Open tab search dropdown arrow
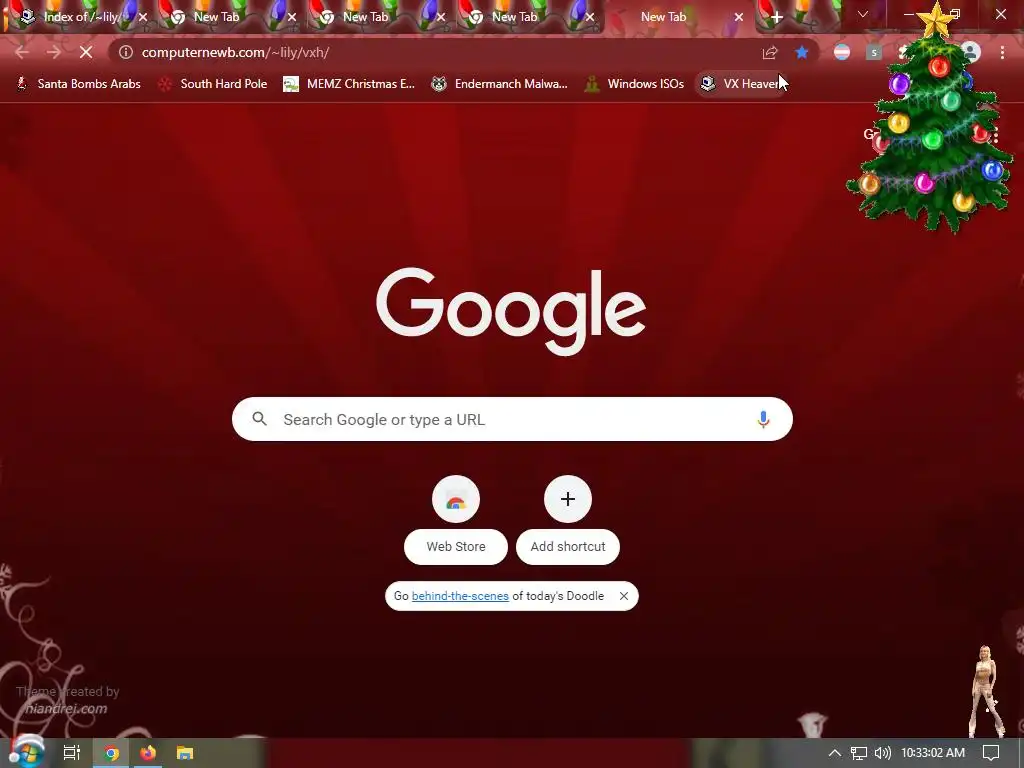 click(863, 14)
